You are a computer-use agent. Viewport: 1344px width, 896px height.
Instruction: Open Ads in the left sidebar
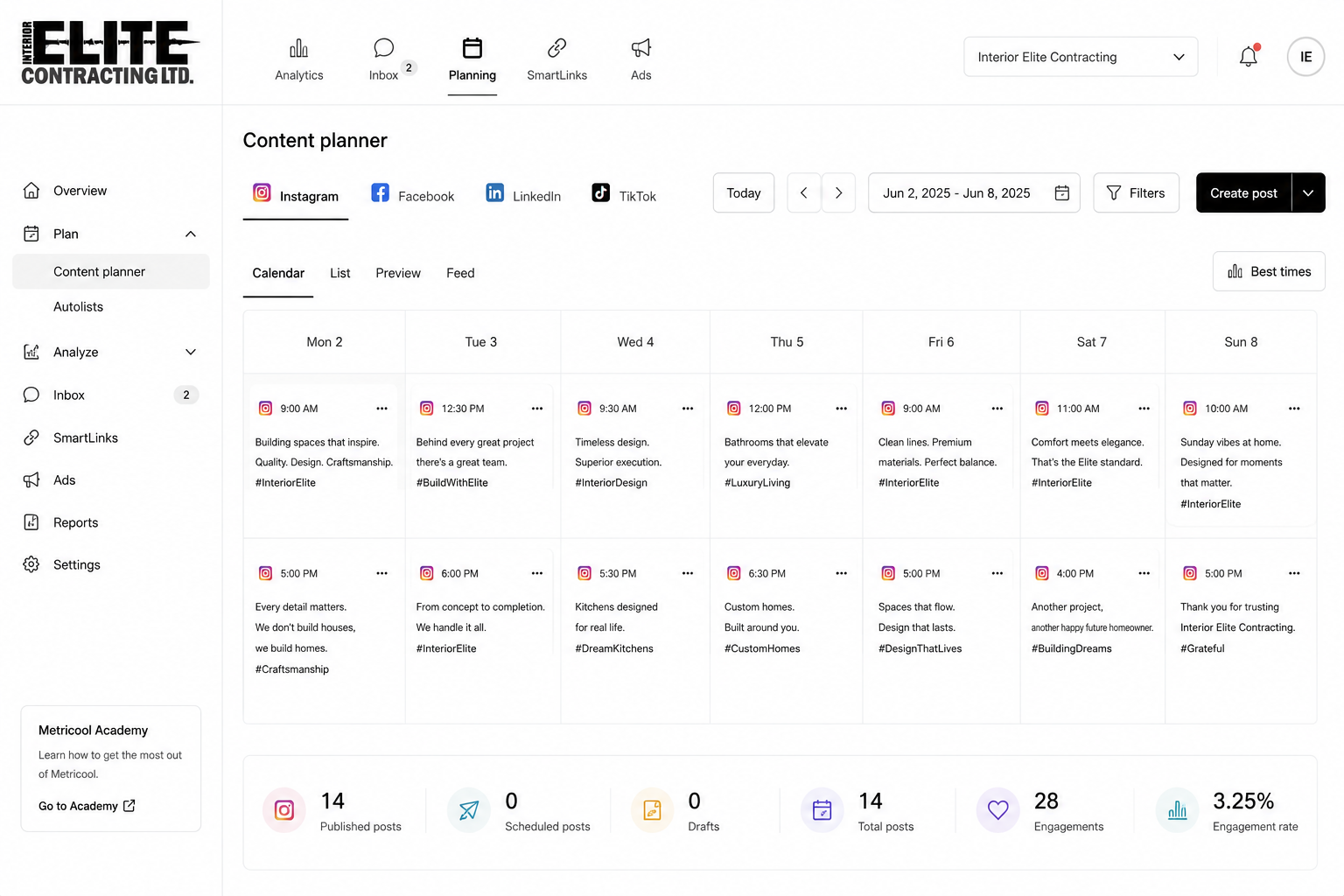pyautogui.click(x=64, y=480)
